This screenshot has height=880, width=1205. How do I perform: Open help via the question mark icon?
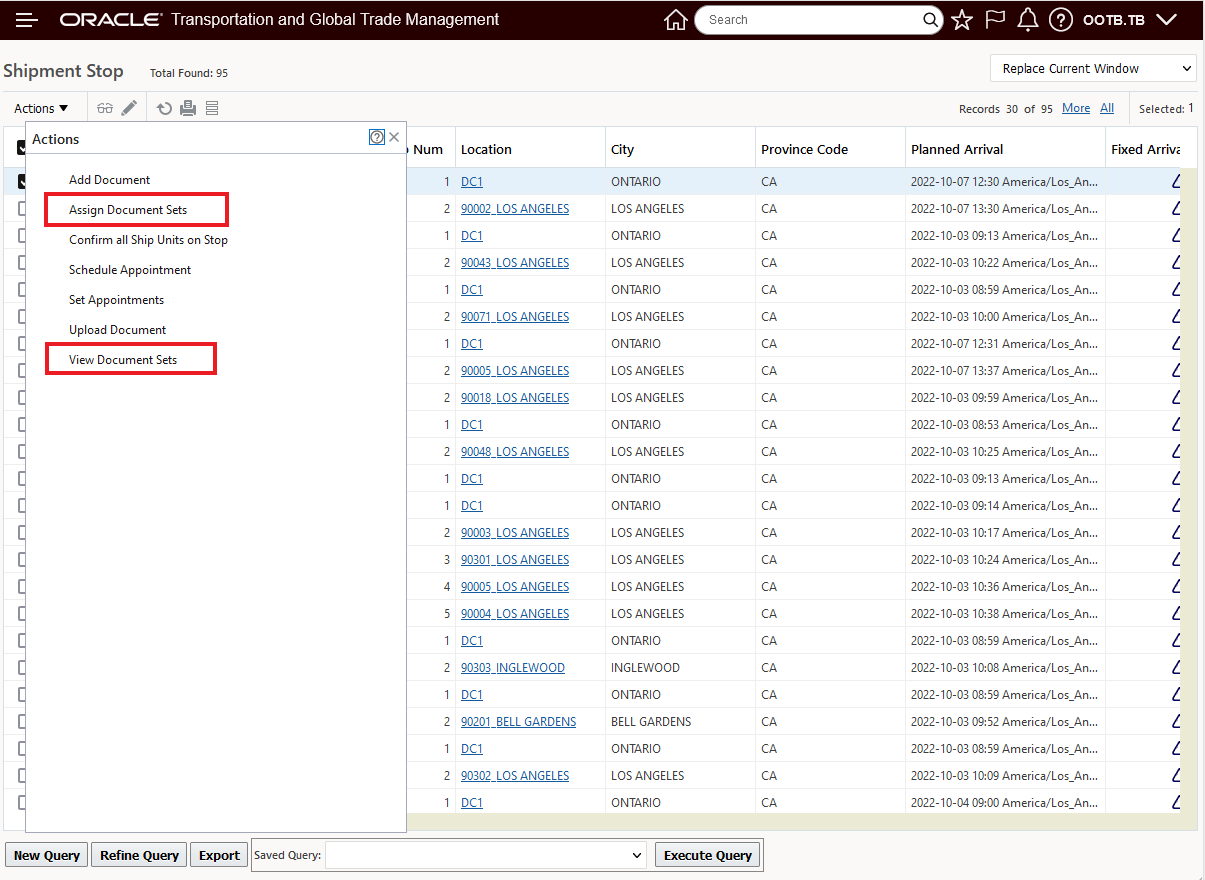click(1060, 19)
